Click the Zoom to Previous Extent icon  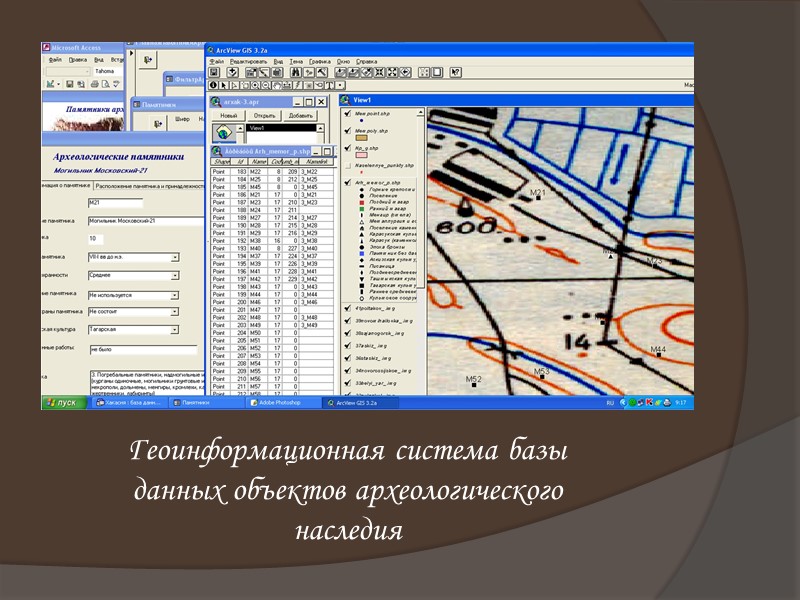pos(406,72)
